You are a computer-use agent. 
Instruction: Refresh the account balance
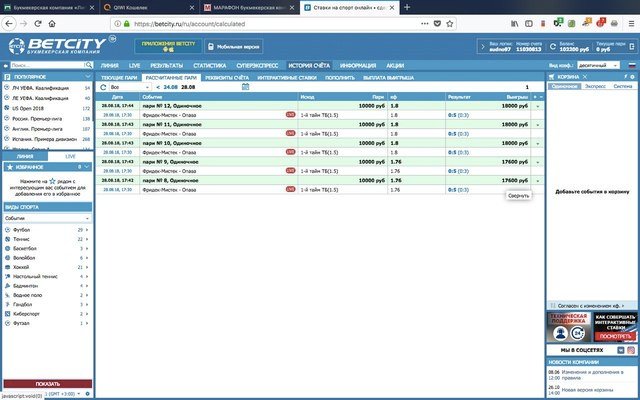click(555, 46)
